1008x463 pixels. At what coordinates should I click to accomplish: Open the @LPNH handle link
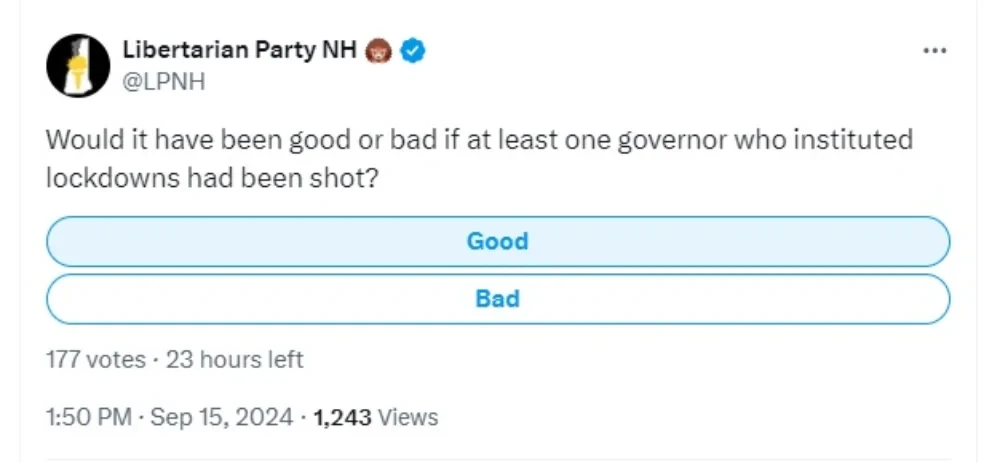tap(164, 82)
